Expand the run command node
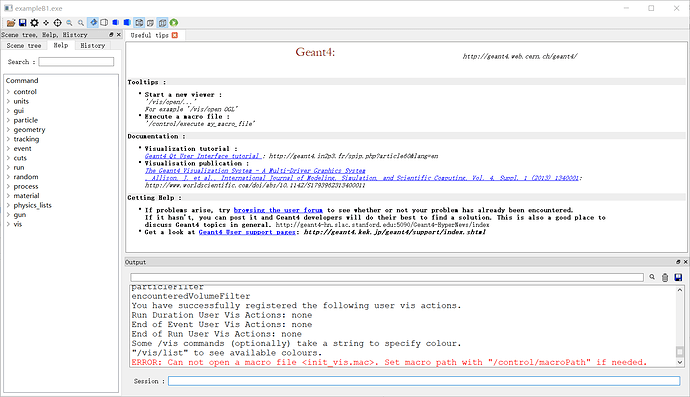Viewport: 690px width, 397px height. pyautogui.click(x=8, y=167)
